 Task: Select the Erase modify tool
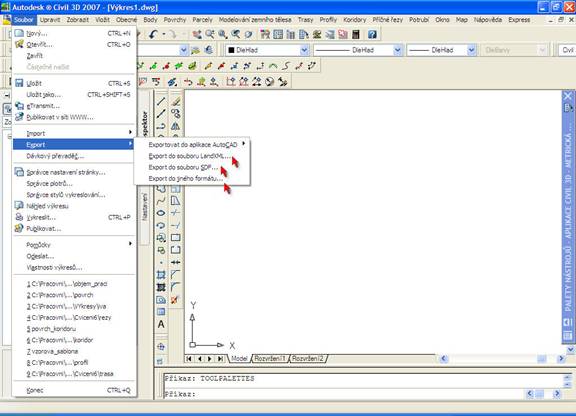(176, 101)
